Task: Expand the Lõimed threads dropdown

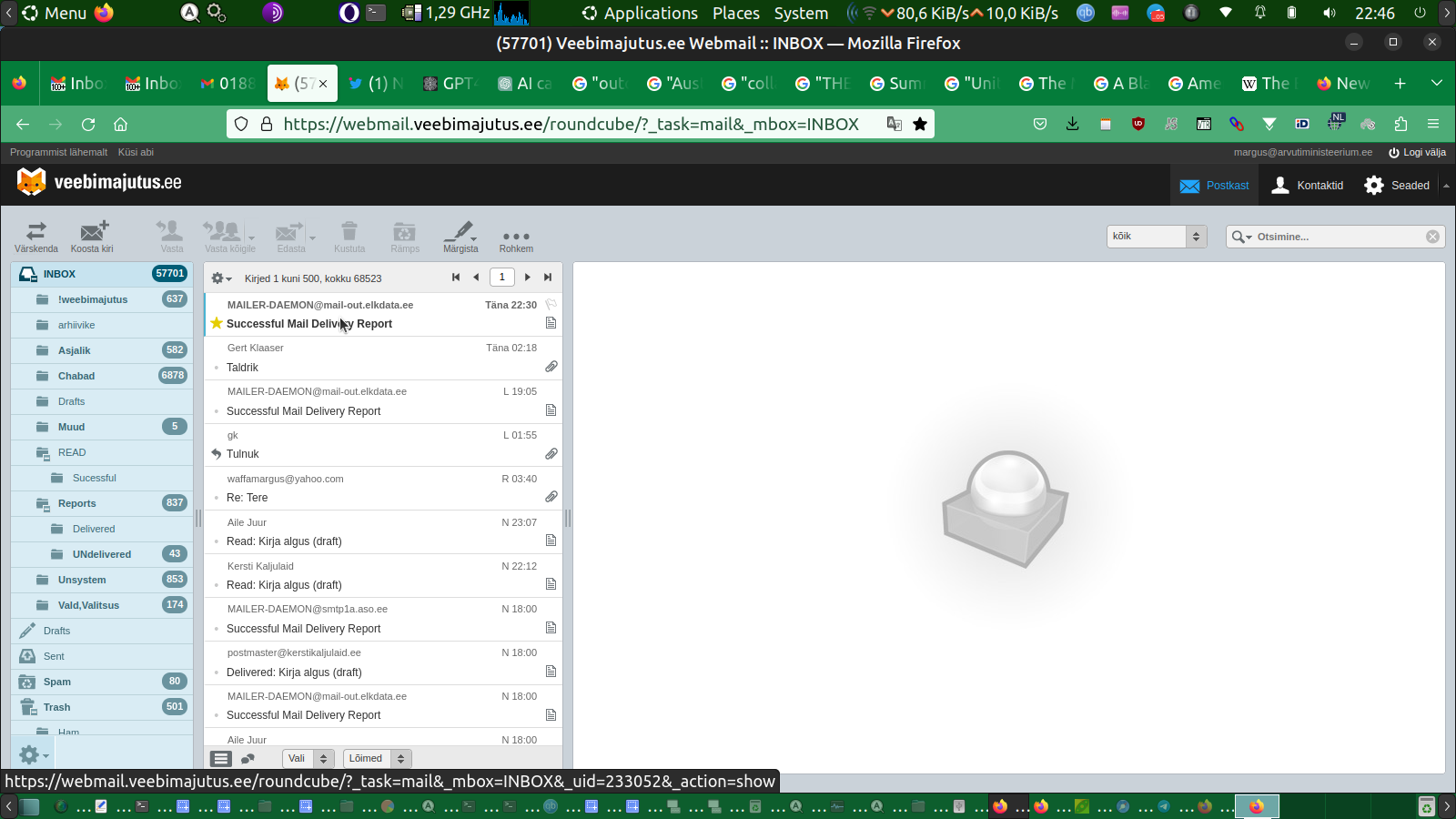Action: [377, 758]
